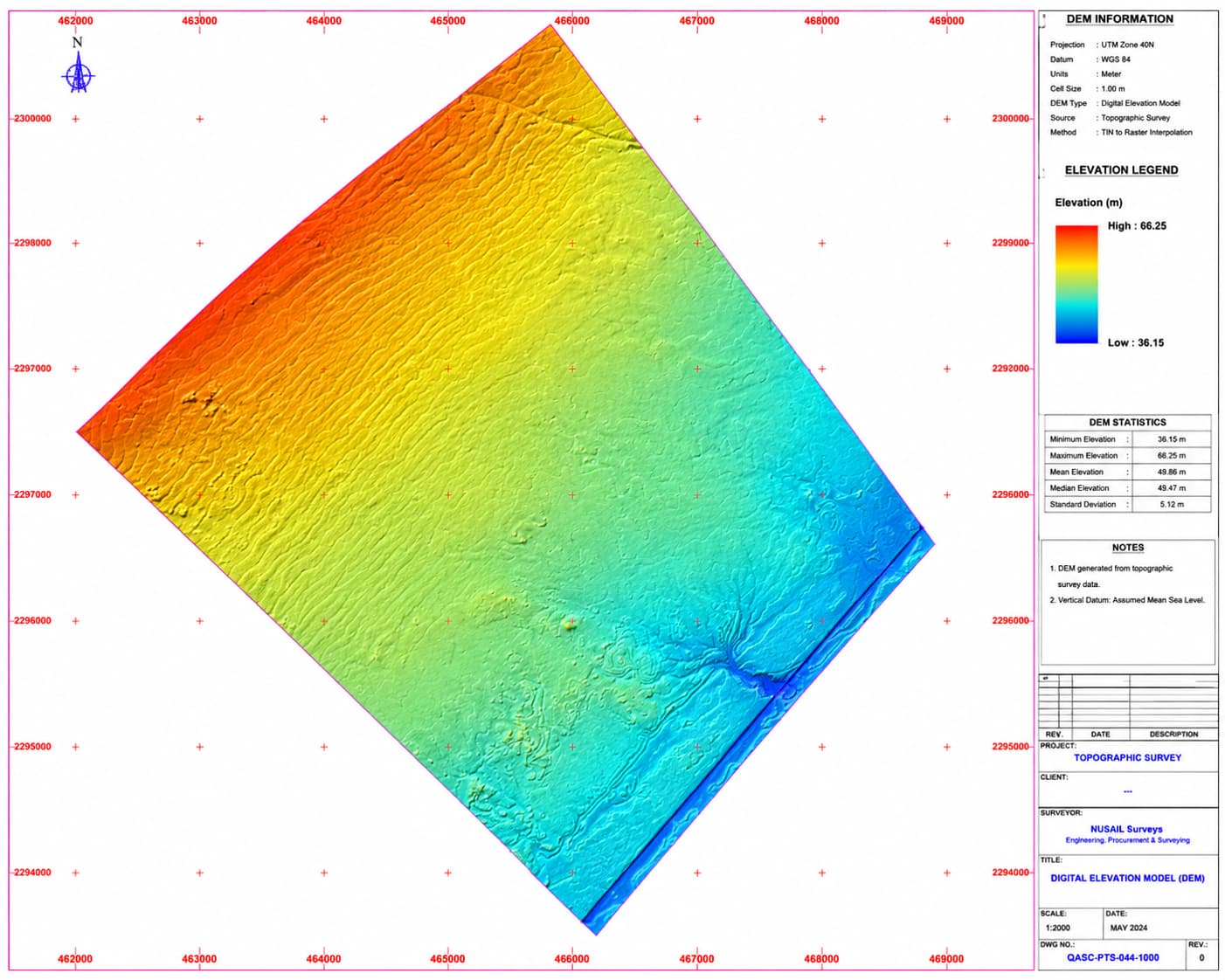Click the 'UTM Zone 40N' projection value
Image resolution: width=1225 pixels, height=980 pixels.
coord(1127,45)
